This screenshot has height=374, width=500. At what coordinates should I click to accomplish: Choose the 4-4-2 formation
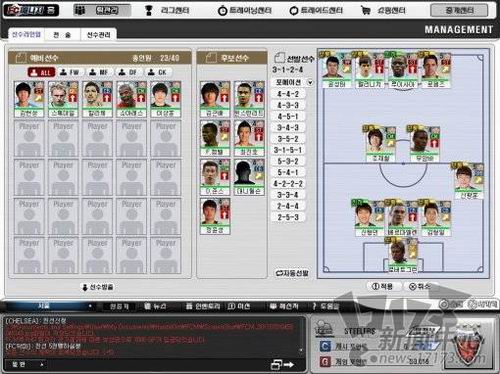pos(288,94)
